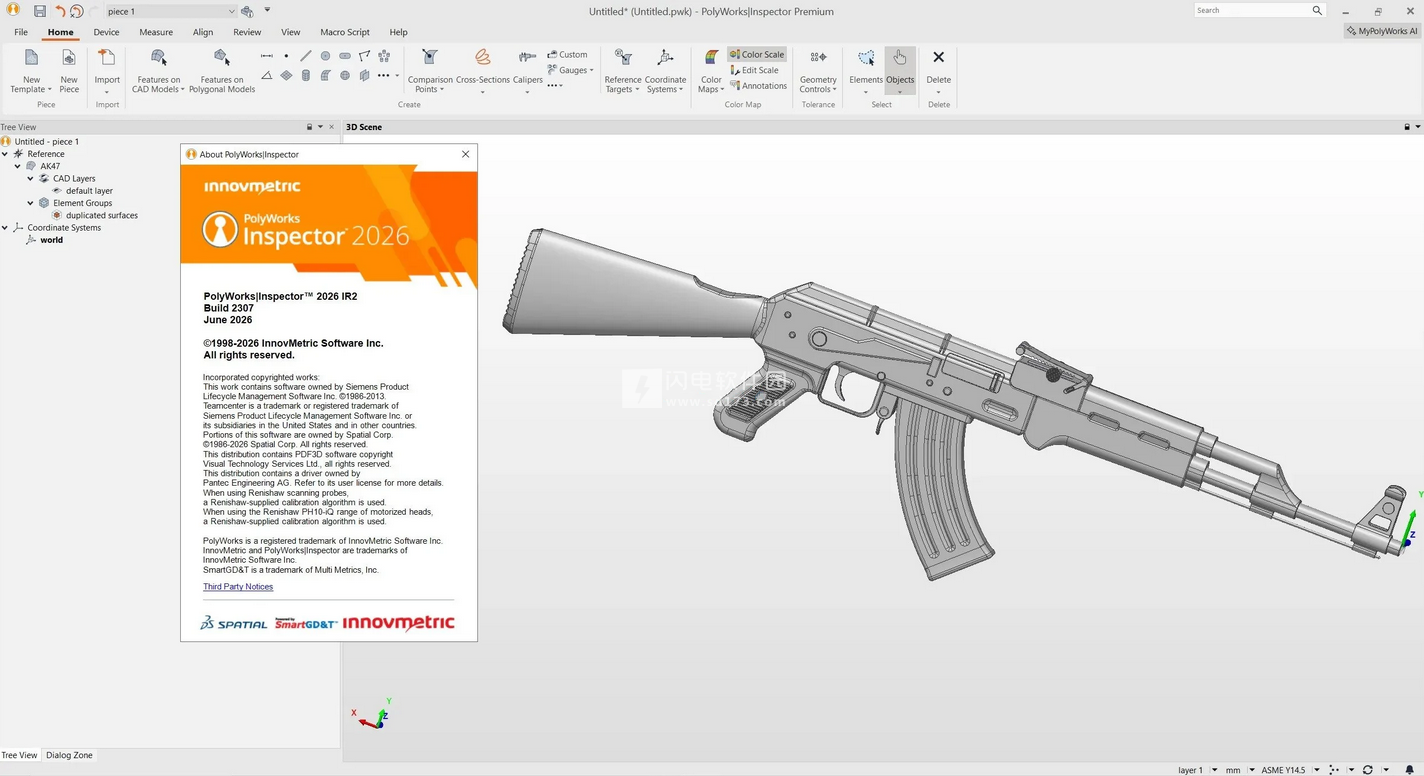Select the angle feature icon
1424x776 pixels.
tap(267, 75)
